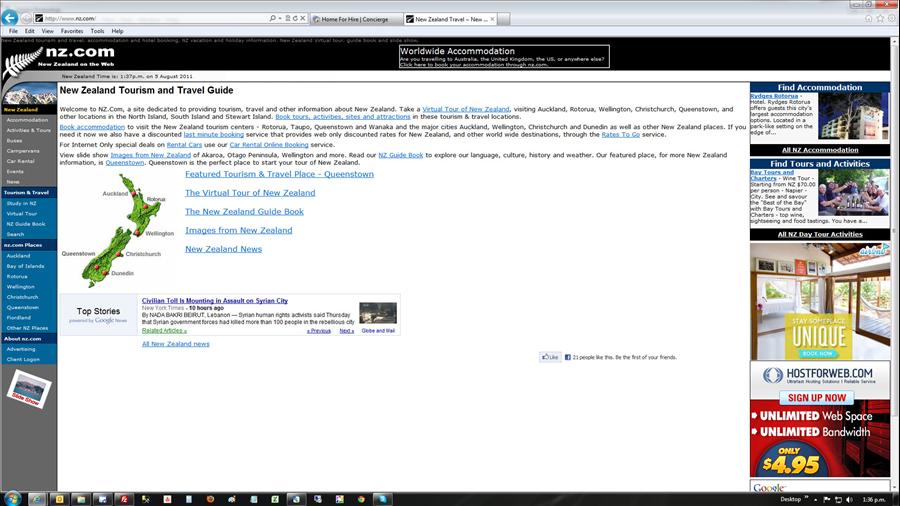Toggle the Compatibility View icon in address bar

pyautogui.click(x=288, y=18)
